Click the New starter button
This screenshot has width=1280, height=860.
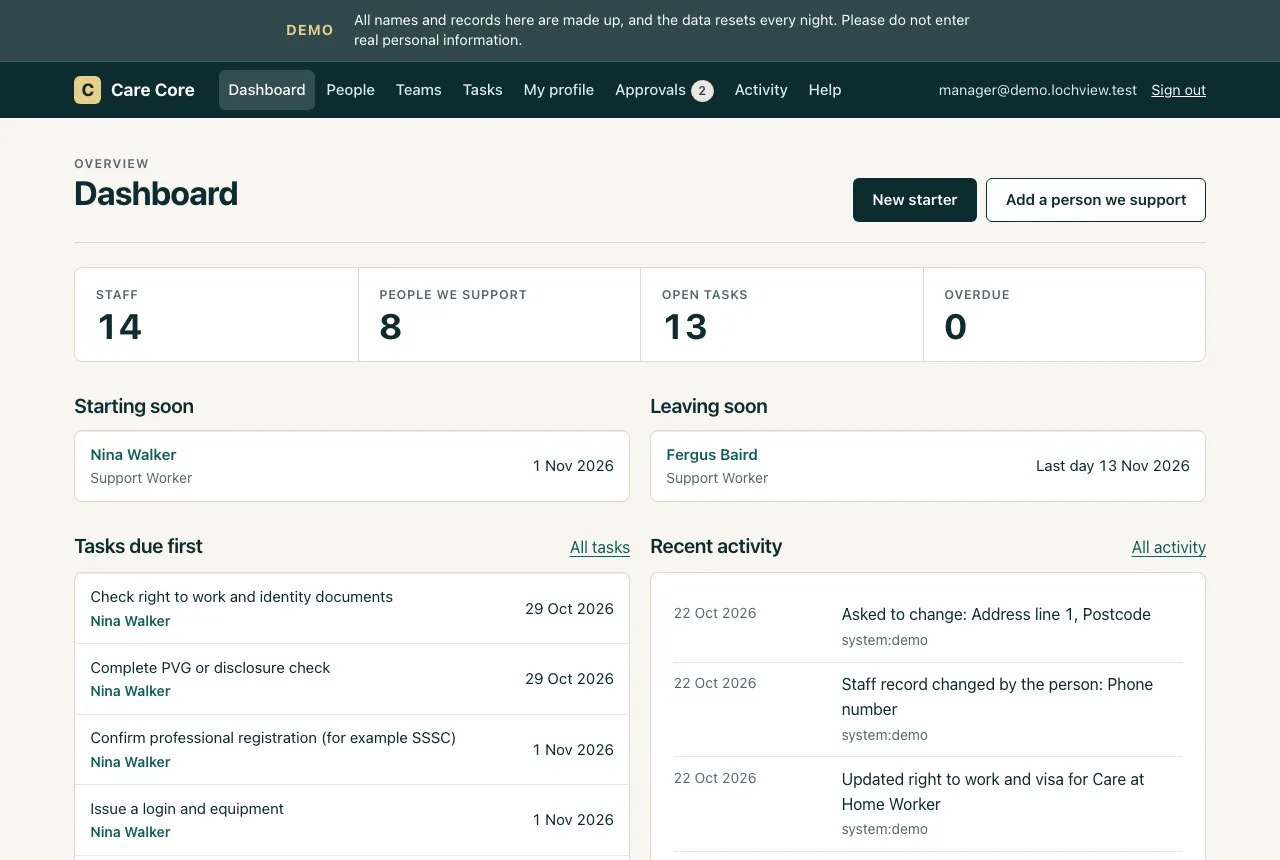[x=915, y=200]
